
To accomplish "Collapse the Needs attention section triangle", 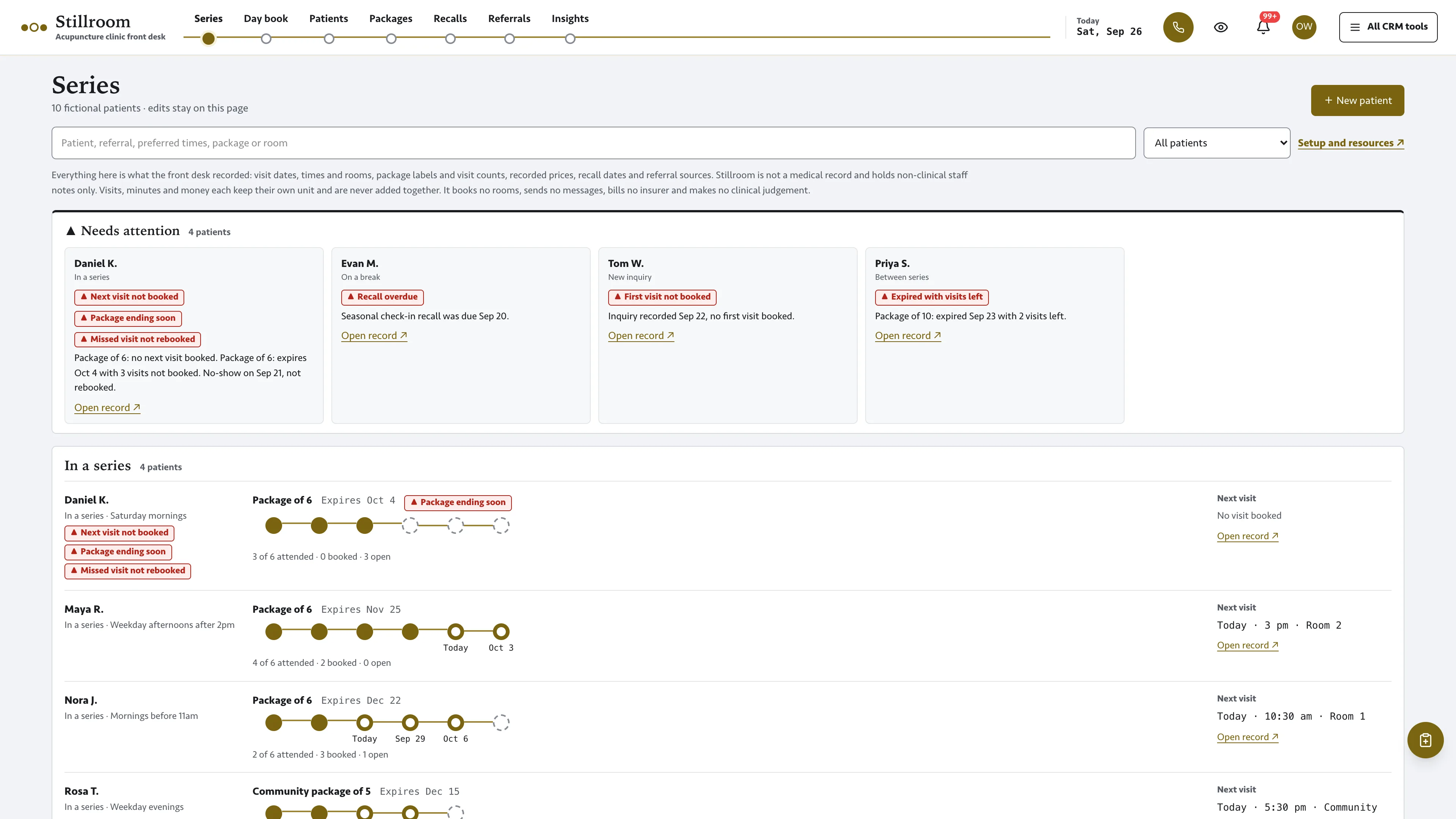I will (x=71, y=231).
